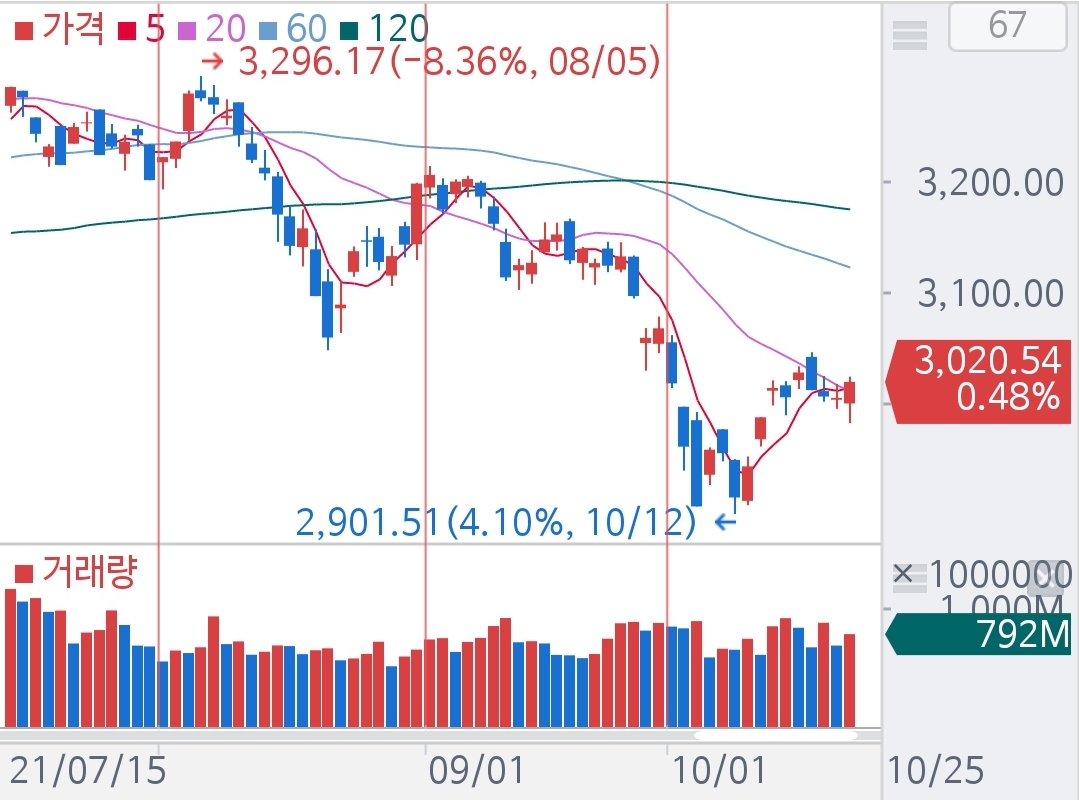Image resolution: width=1079 pixels, height=800 pixels.
Task: Toggle the 60-day moving average legend
Action: 292,30
